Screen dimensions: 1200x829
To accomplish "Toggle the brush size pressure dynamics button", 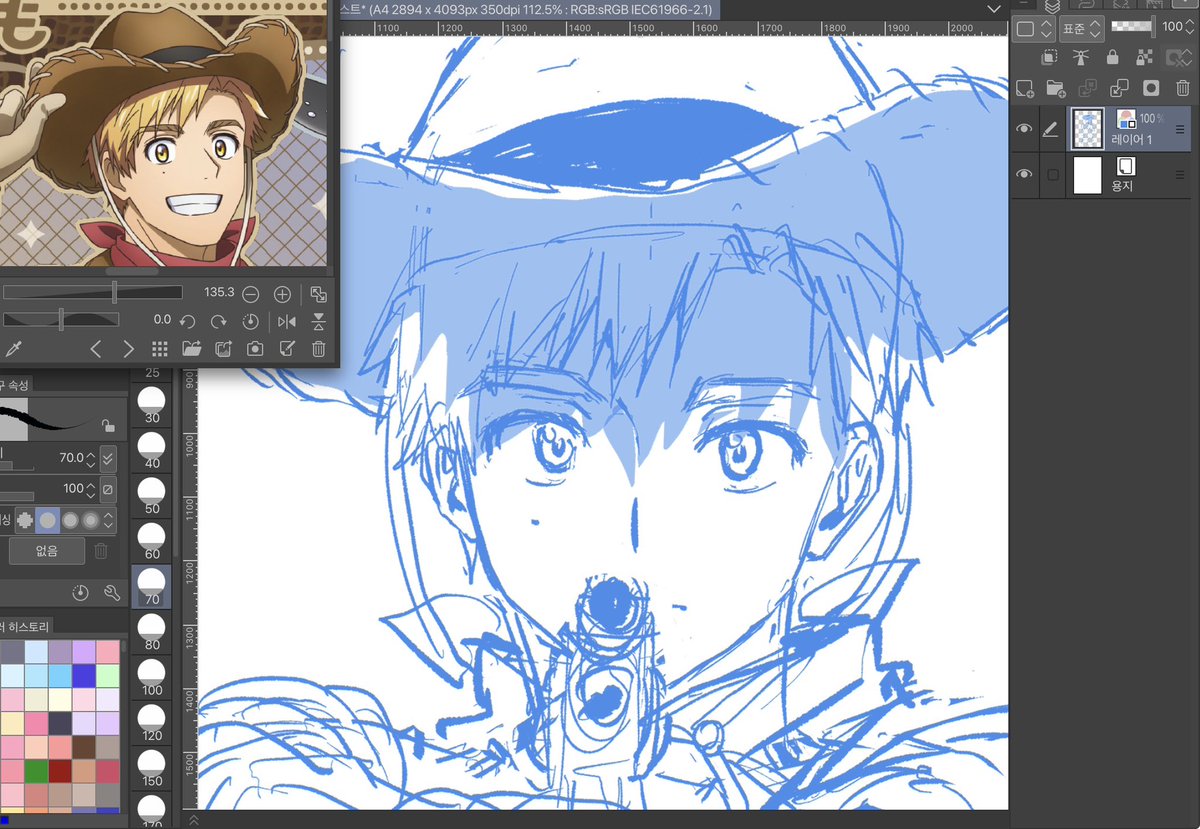I will 109,458.
